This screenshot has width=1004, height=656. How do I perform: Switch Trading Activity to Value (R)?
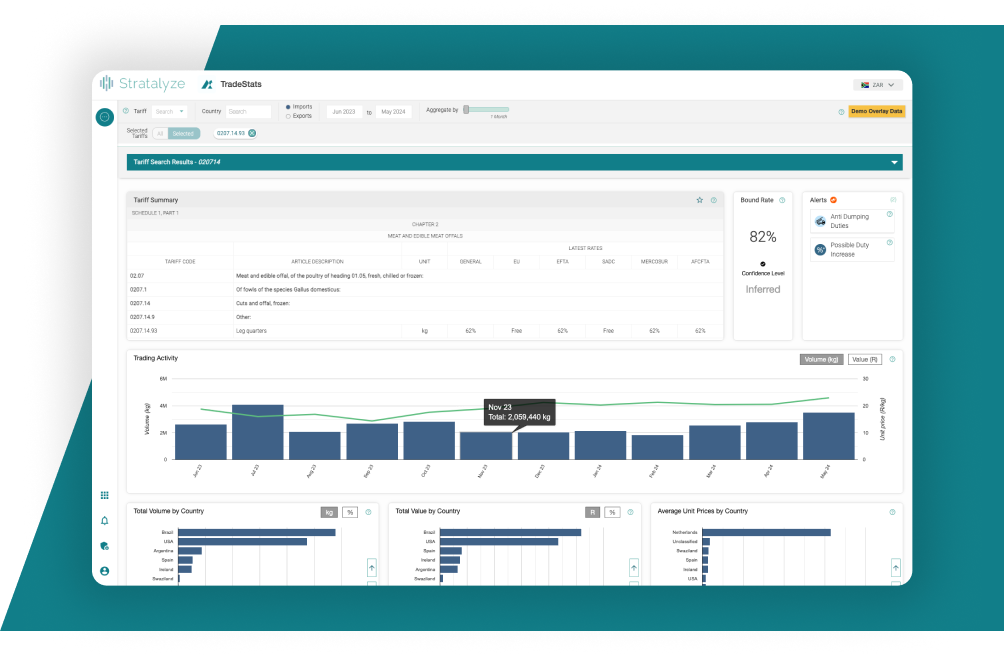(x=864, y=359)
